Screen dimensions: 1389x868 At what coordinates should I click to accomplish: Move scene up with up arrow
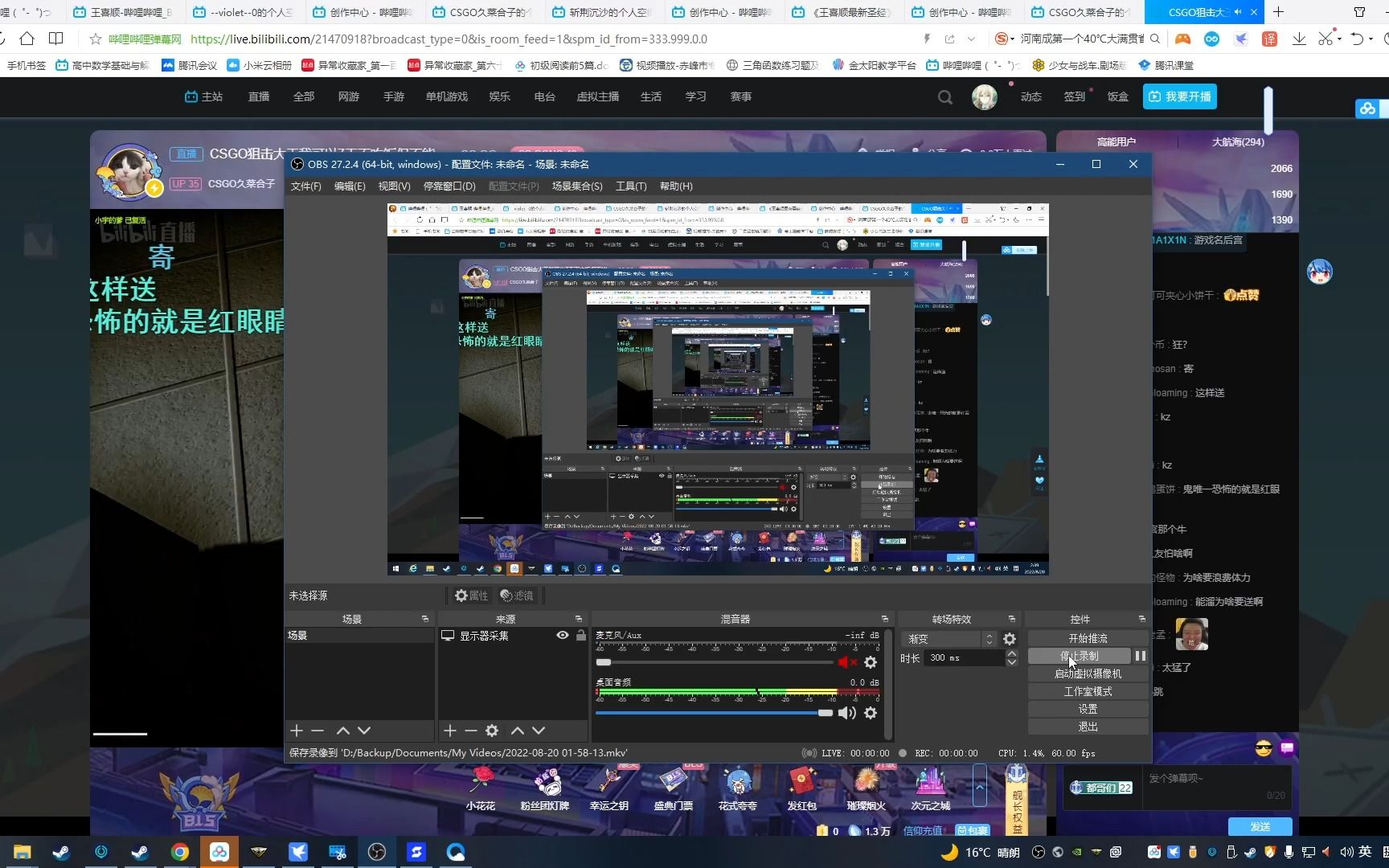point(343,731)
